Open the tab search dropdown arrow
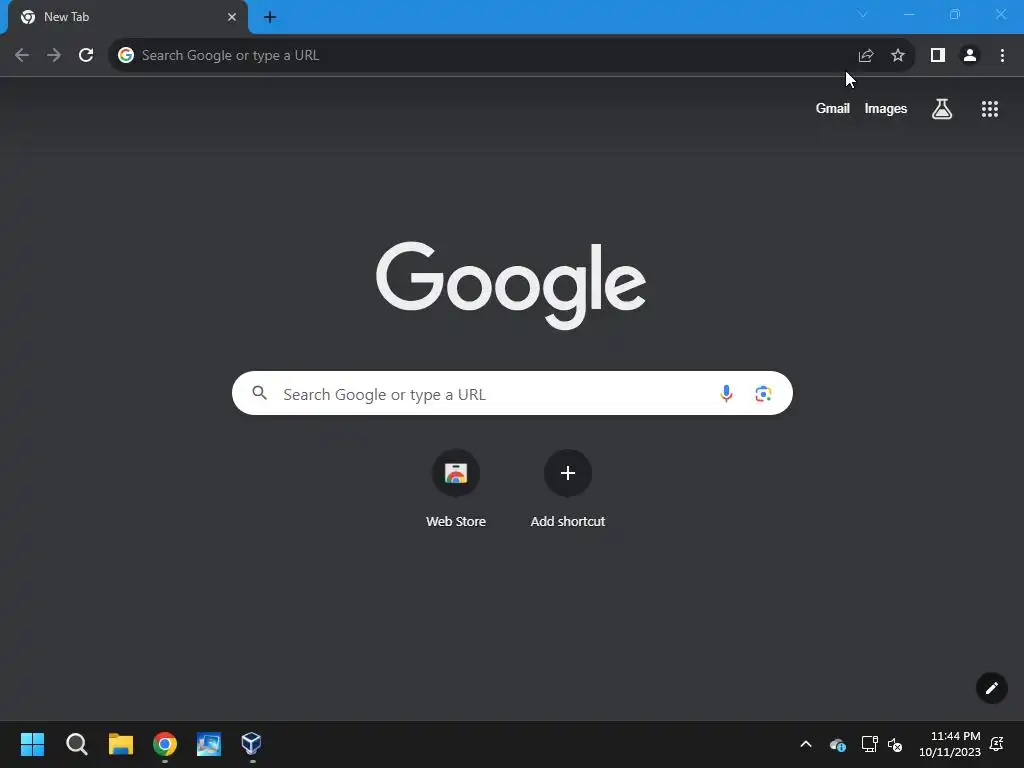 click(x=863, y=14)
